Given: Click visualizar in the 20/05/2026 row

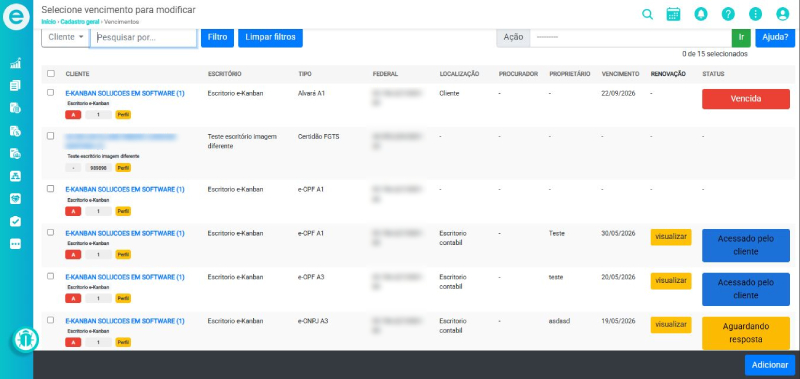Looking at the screenshot, I should (x=671, y=281).
